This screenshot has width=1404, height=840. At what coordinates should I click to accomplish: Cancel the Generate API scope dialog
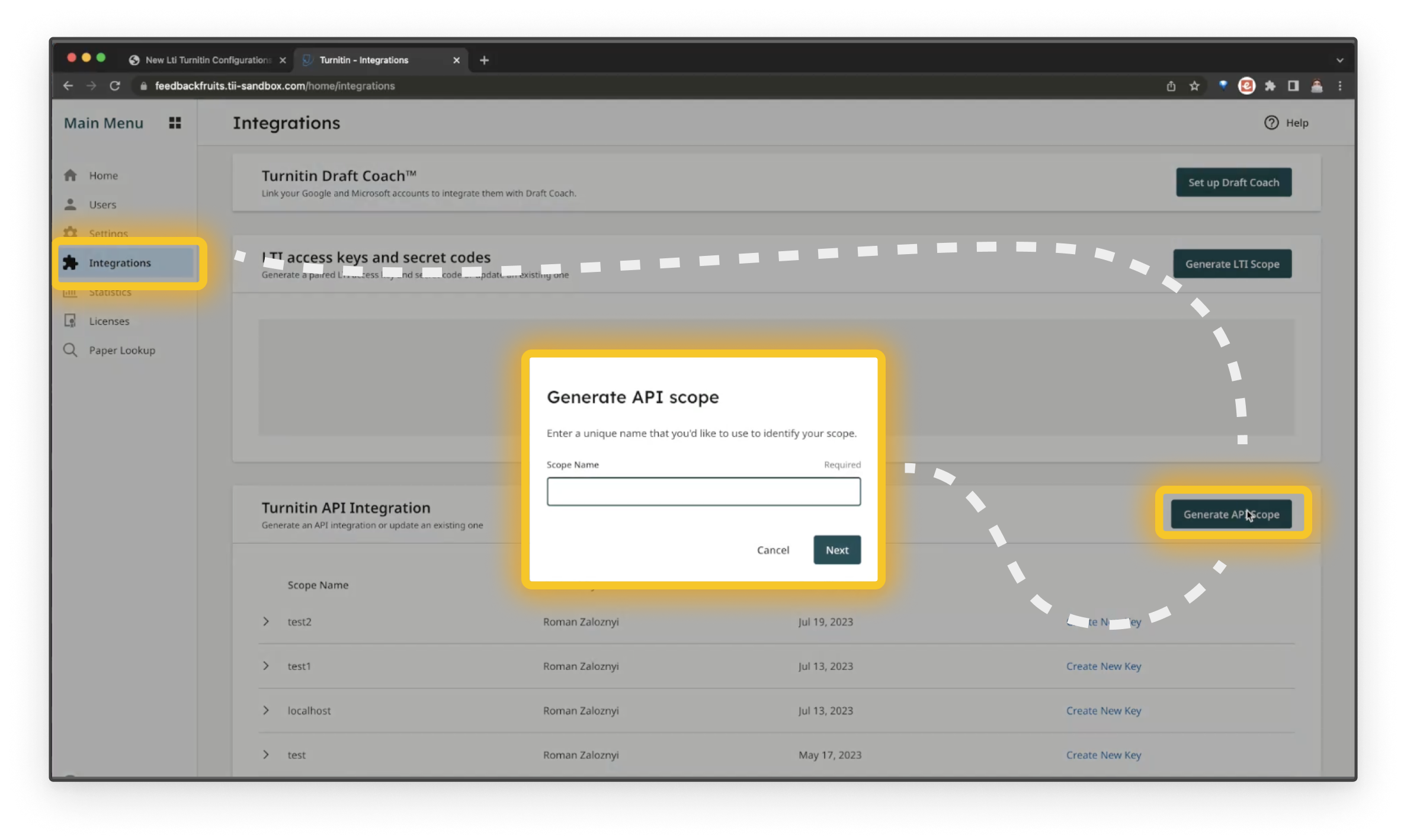(x=772, y=550)
